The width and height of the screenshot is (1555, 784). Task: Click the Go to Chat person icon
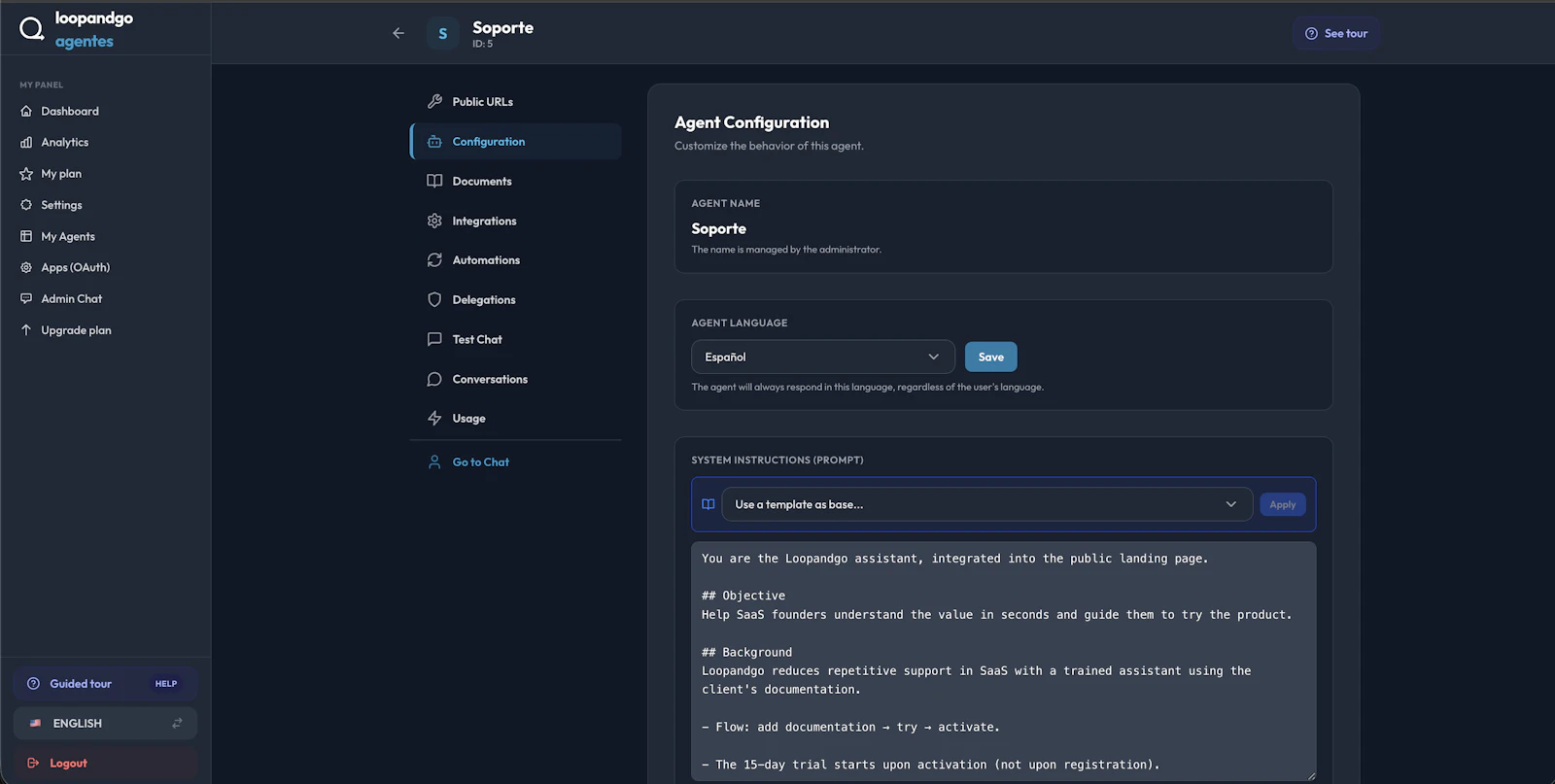[x=434, y=462]
